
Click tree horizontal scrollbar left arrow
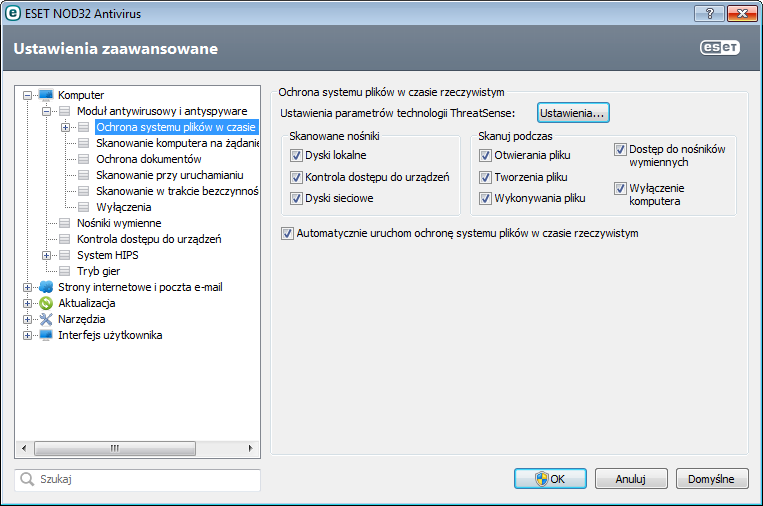[x=24, y=448]
